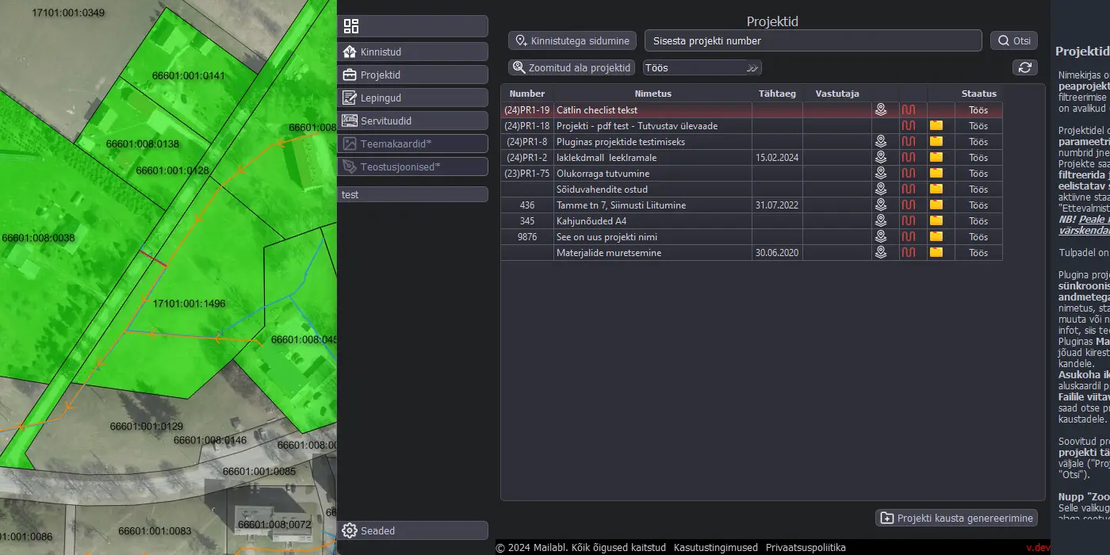Image resolution: width=1110 pixels, height=555 pixels.
Task: Click red pipe icon for Projekti - pdf test
Action: click(908, 125)
